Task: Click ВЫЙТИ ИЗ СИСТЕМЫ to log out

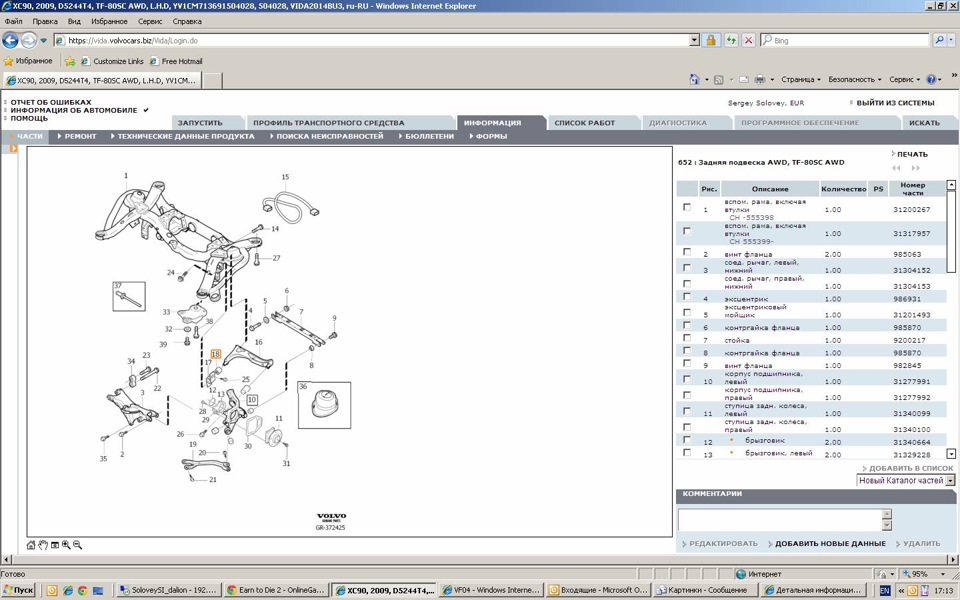Action: coord(895,103)
